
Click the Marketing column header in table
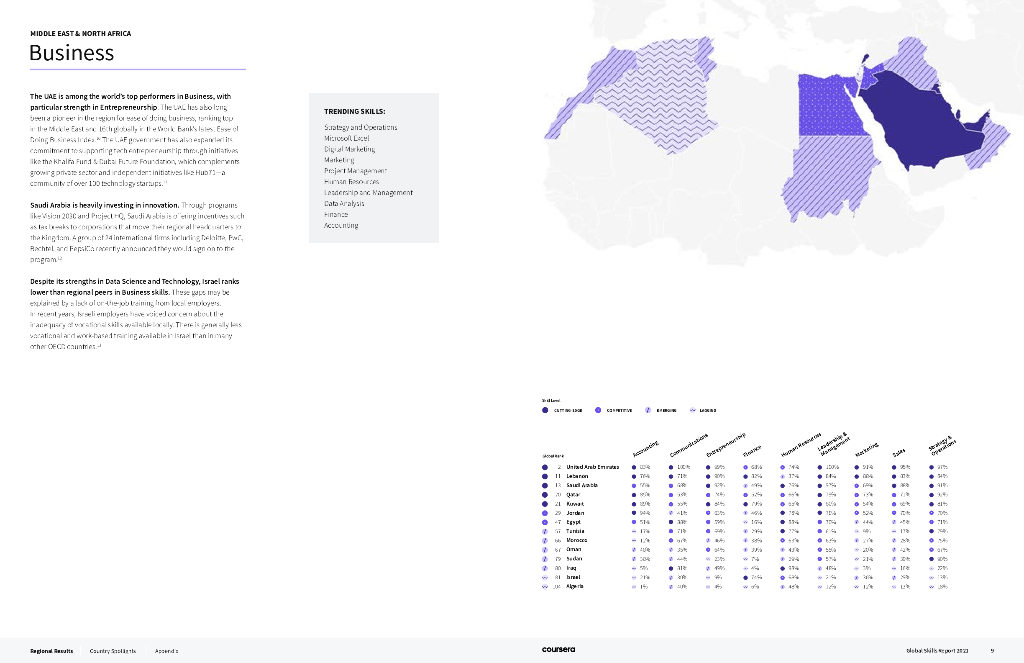(867, 449)
